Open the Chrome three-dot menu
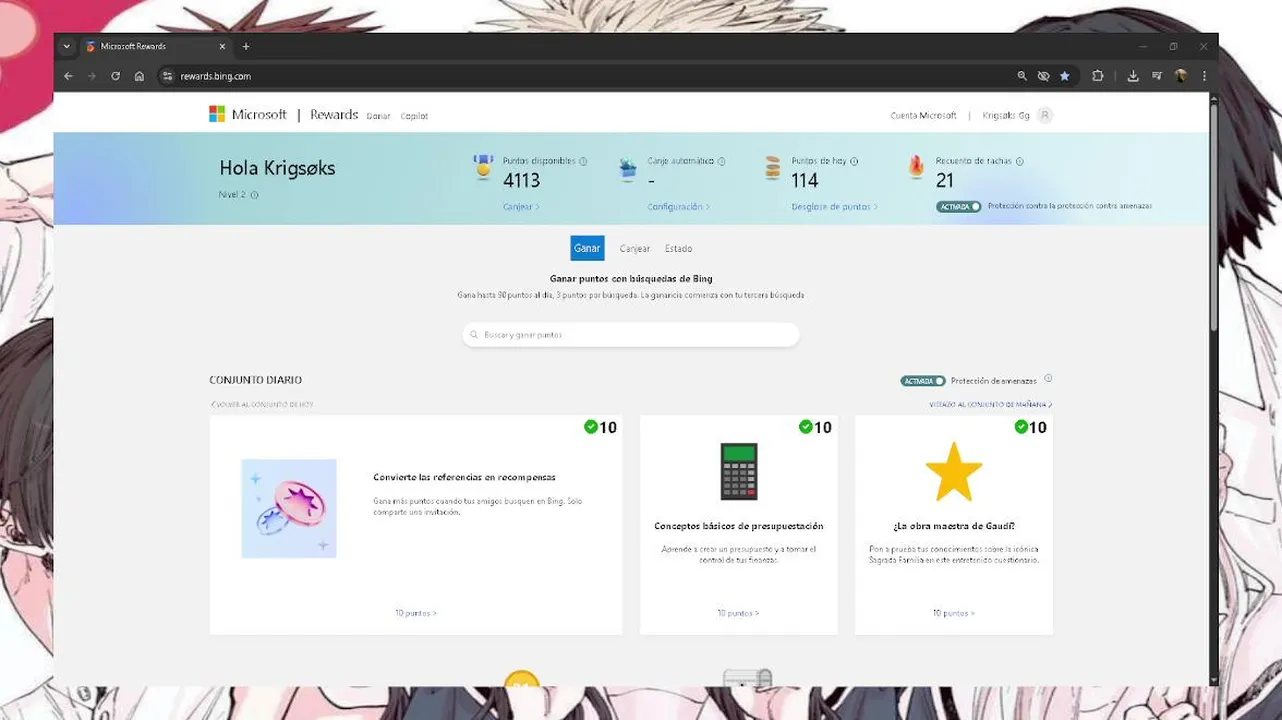 click(1204, 76)
